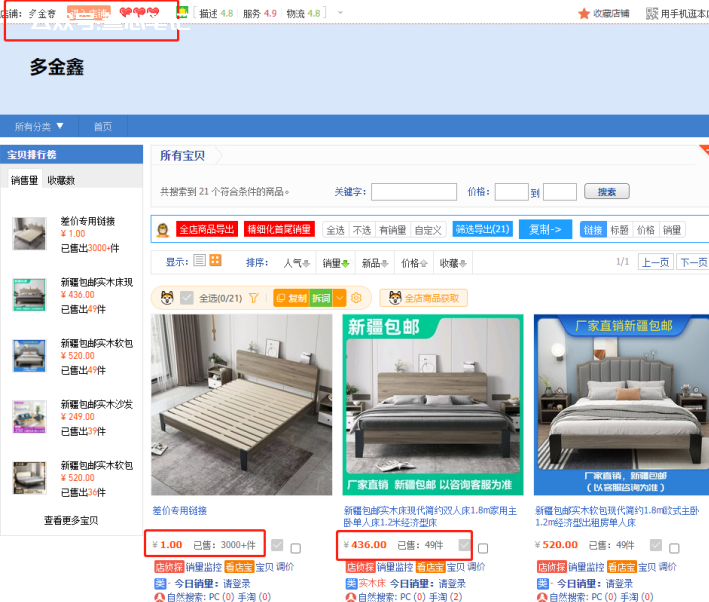
Task: Click the blue 复制-> button
Action: (545, 229)
